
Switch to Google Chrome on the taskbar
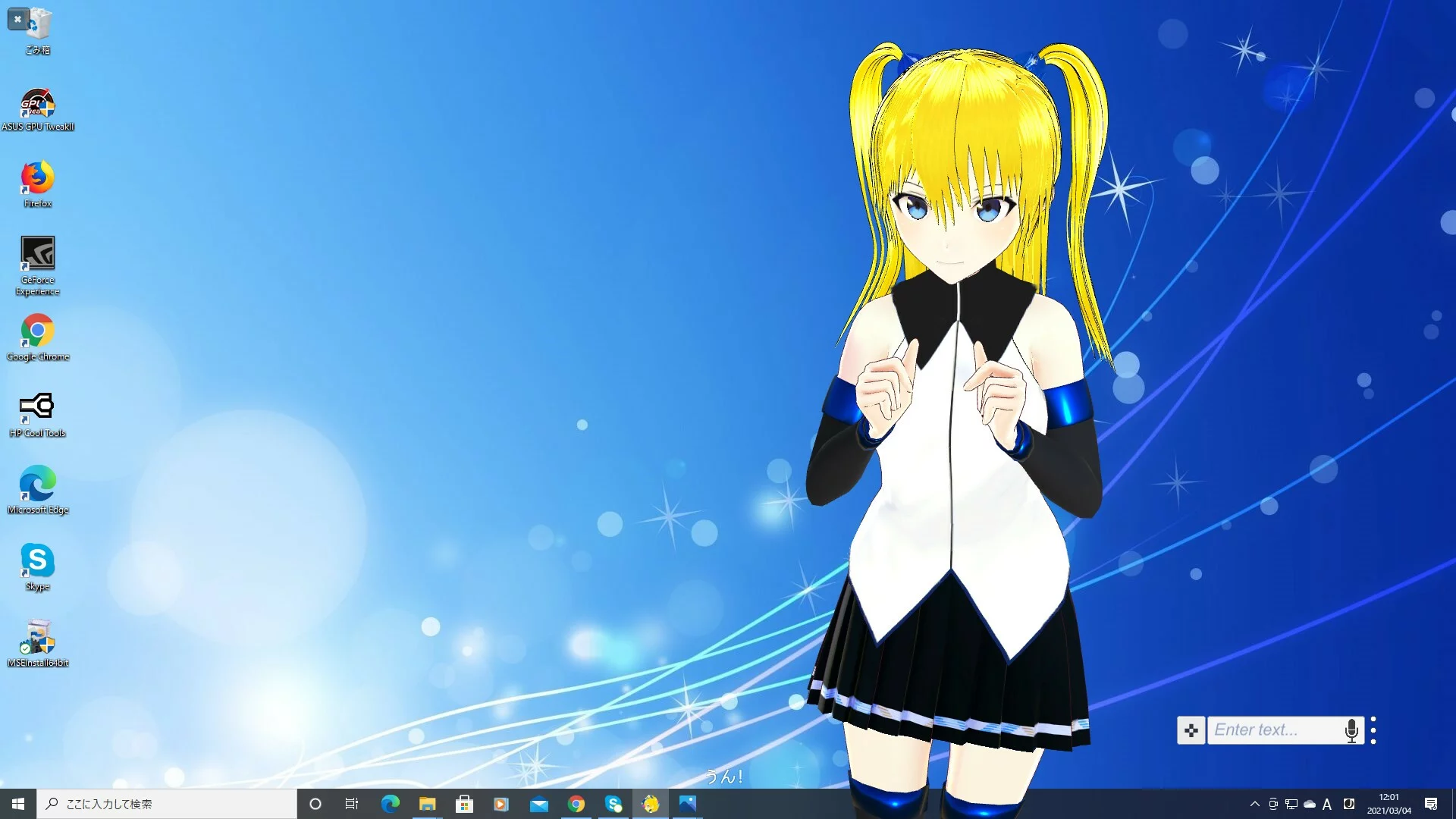pos(576,804)
